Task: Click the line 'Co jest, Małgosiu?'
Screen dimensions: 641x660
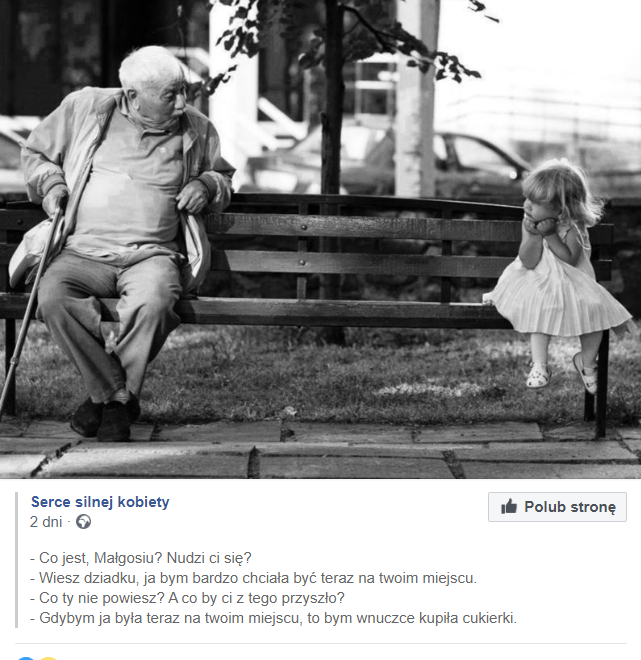Action: tap(141, 558)
